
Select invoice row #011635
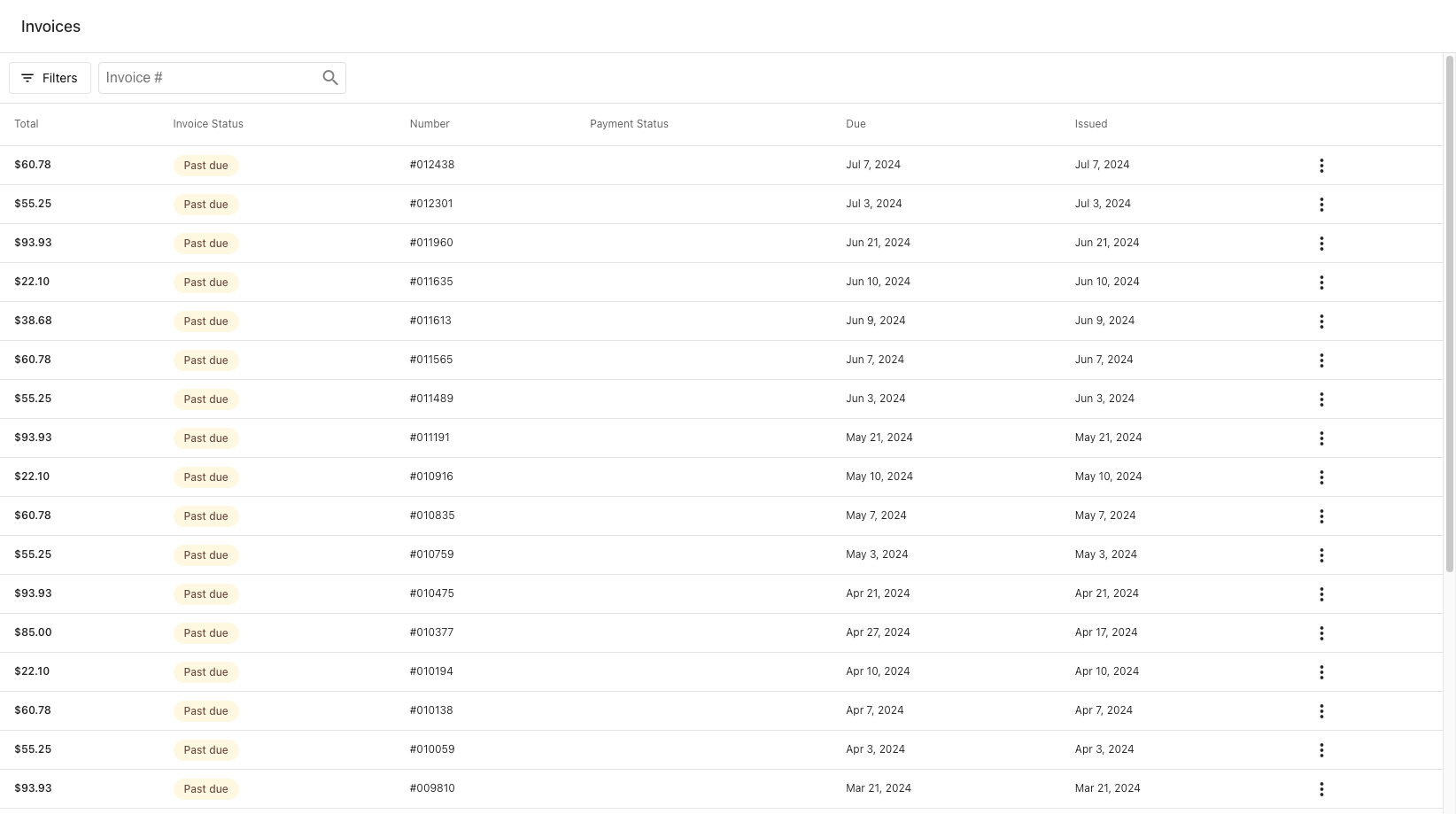[620, 282]
